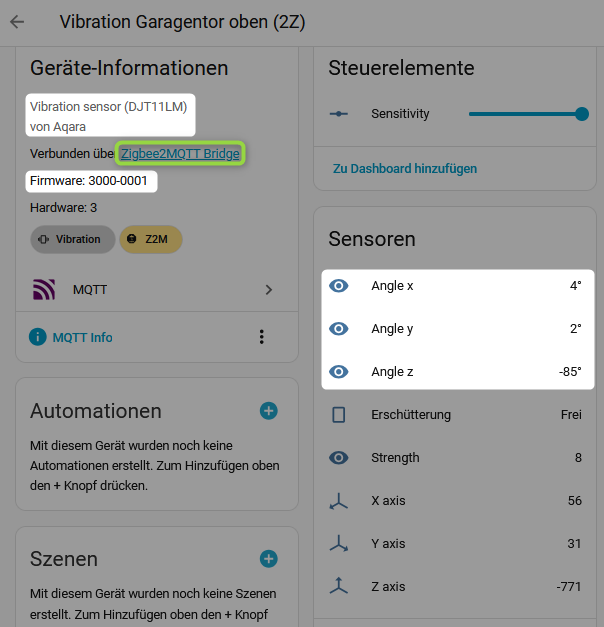Click the Erschütterung sensor icon

339,414
